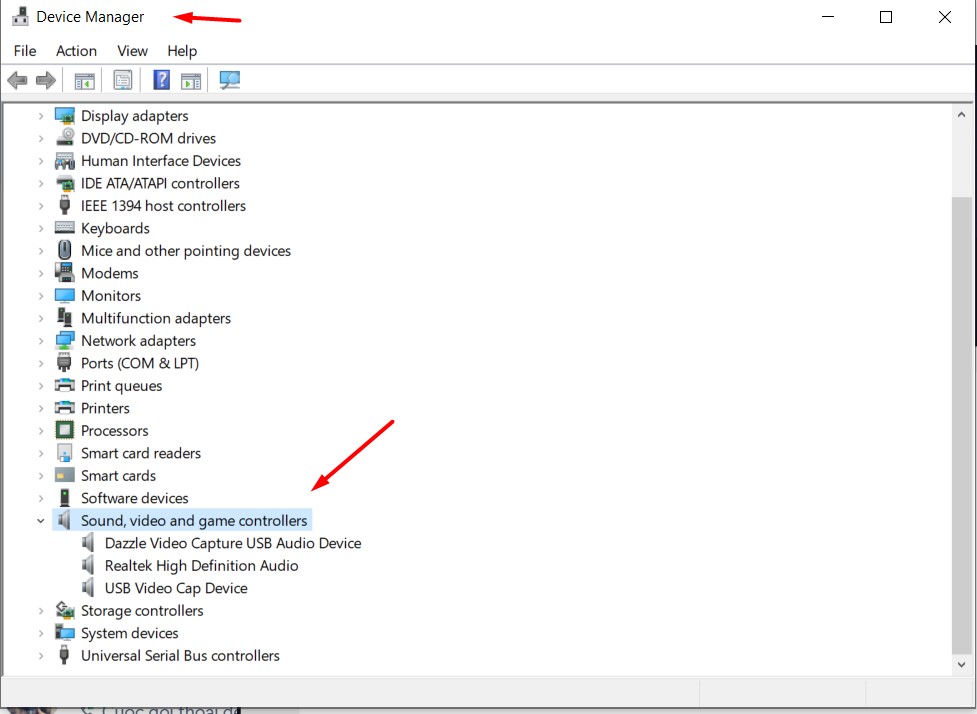Click the Print queues printer icon

point(65,386)
